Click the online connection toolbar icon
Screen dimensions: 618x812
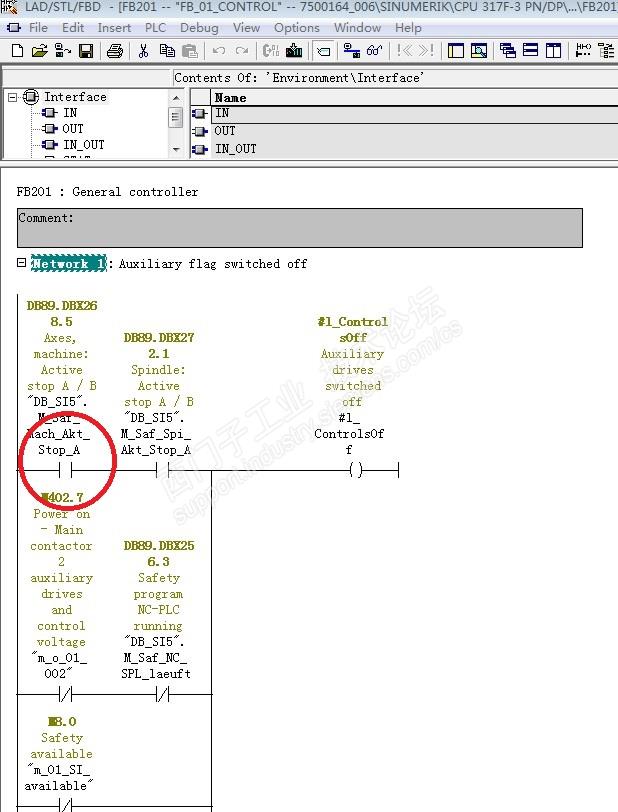(x=352, y=51)
